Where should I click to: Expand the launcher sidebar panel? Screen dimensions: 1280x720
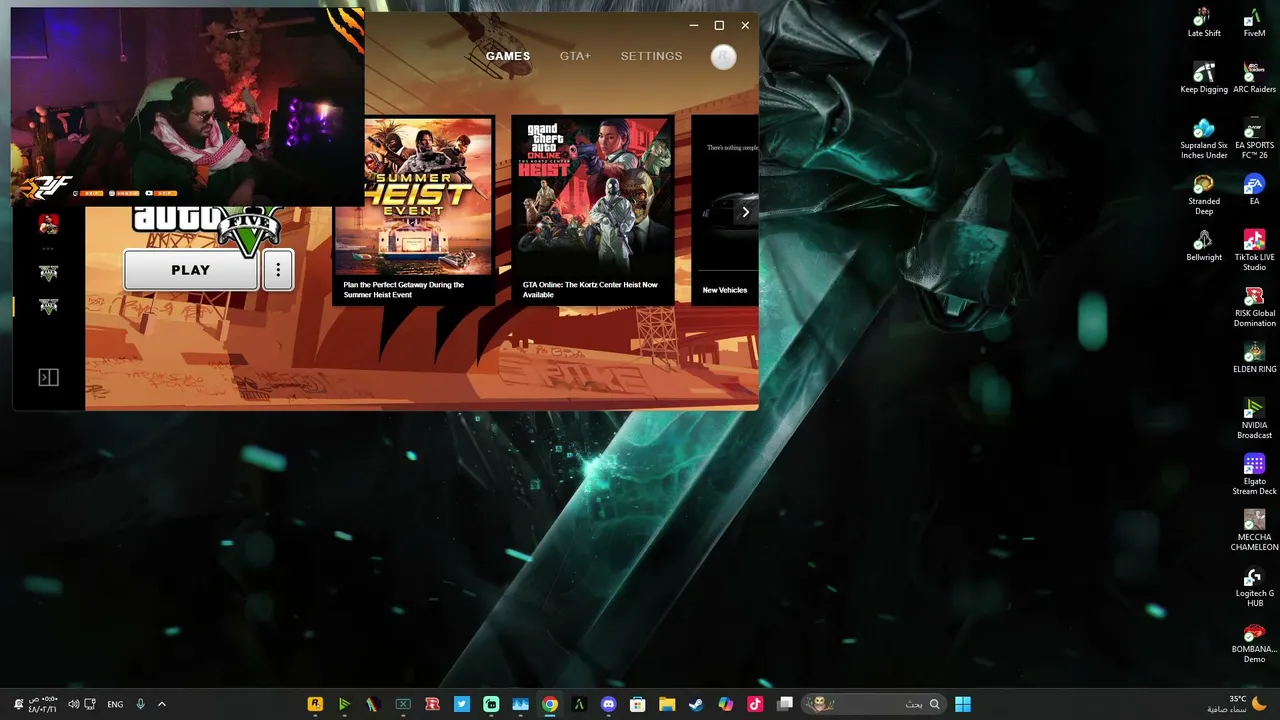pos(48,377)
